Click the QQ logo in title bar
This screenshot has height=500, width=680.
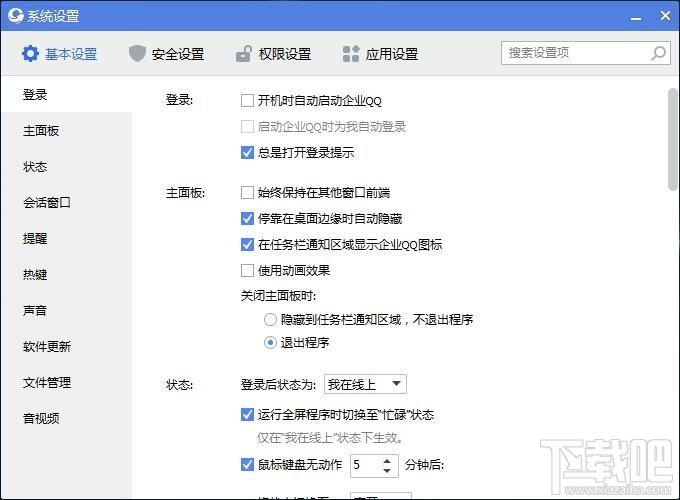point(15,16)
